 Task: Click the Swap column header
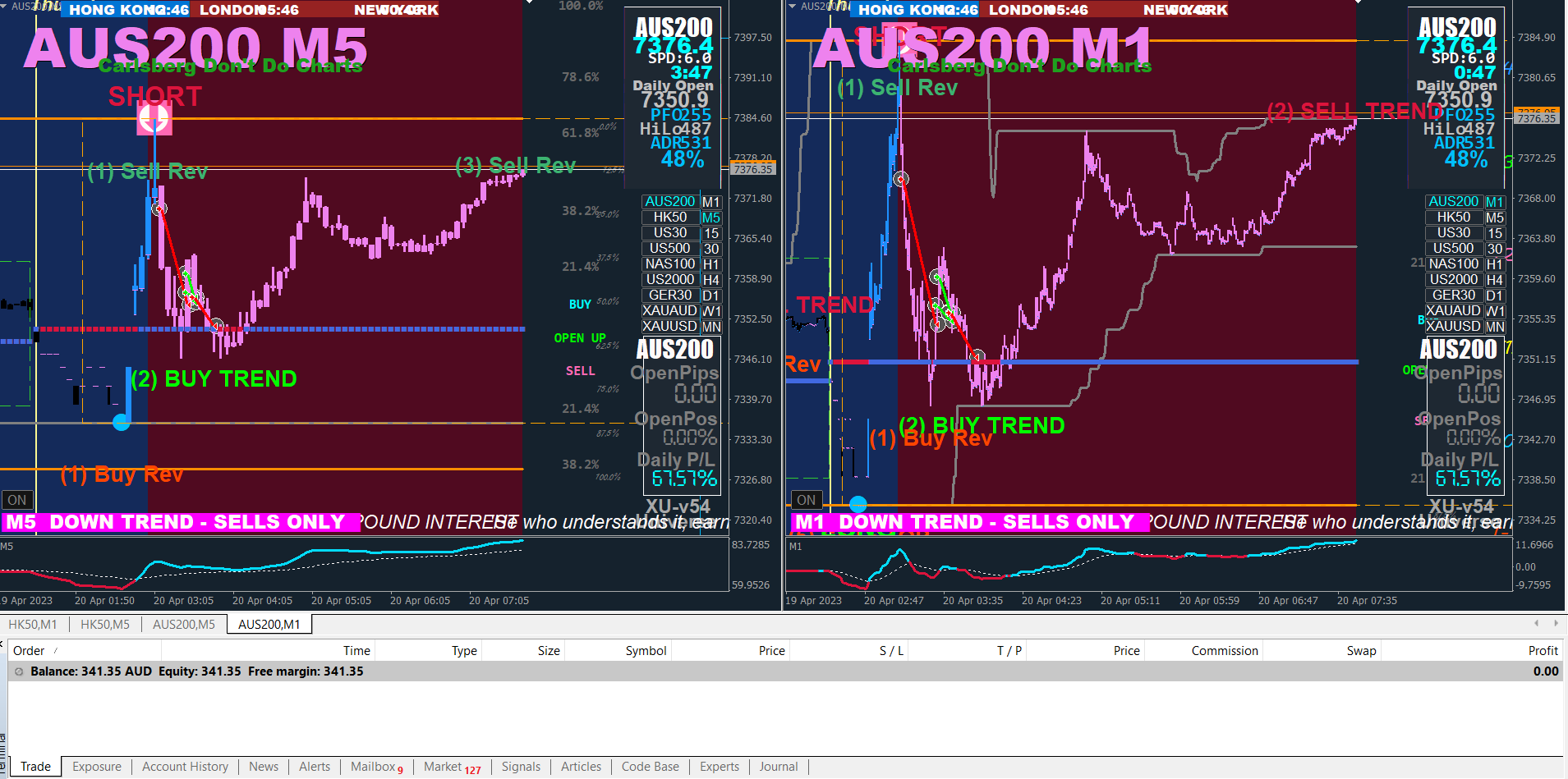(x=1322, y=651)
